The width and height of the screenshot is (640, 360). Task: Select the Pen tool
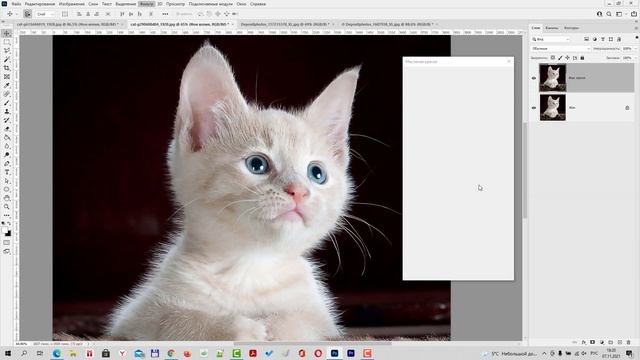7,164
